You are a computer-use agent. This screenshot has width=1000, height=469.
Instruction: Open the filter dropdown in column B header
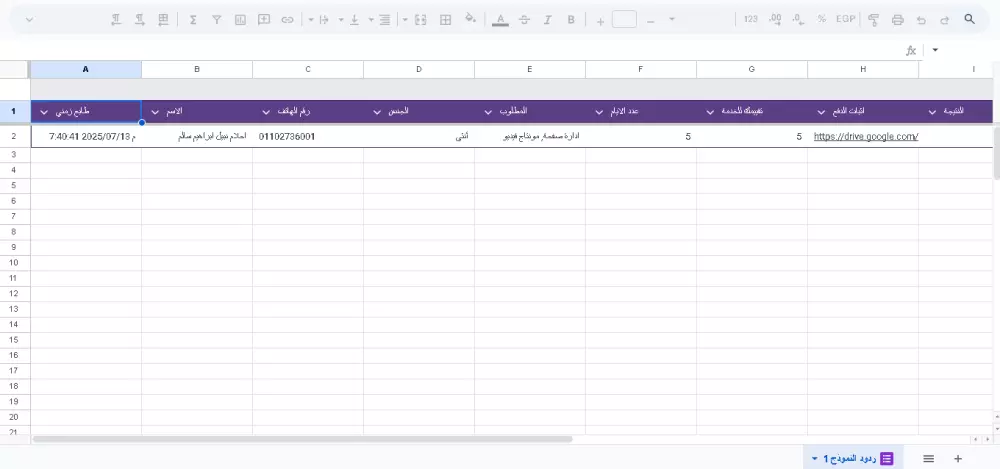pos(155,112)
